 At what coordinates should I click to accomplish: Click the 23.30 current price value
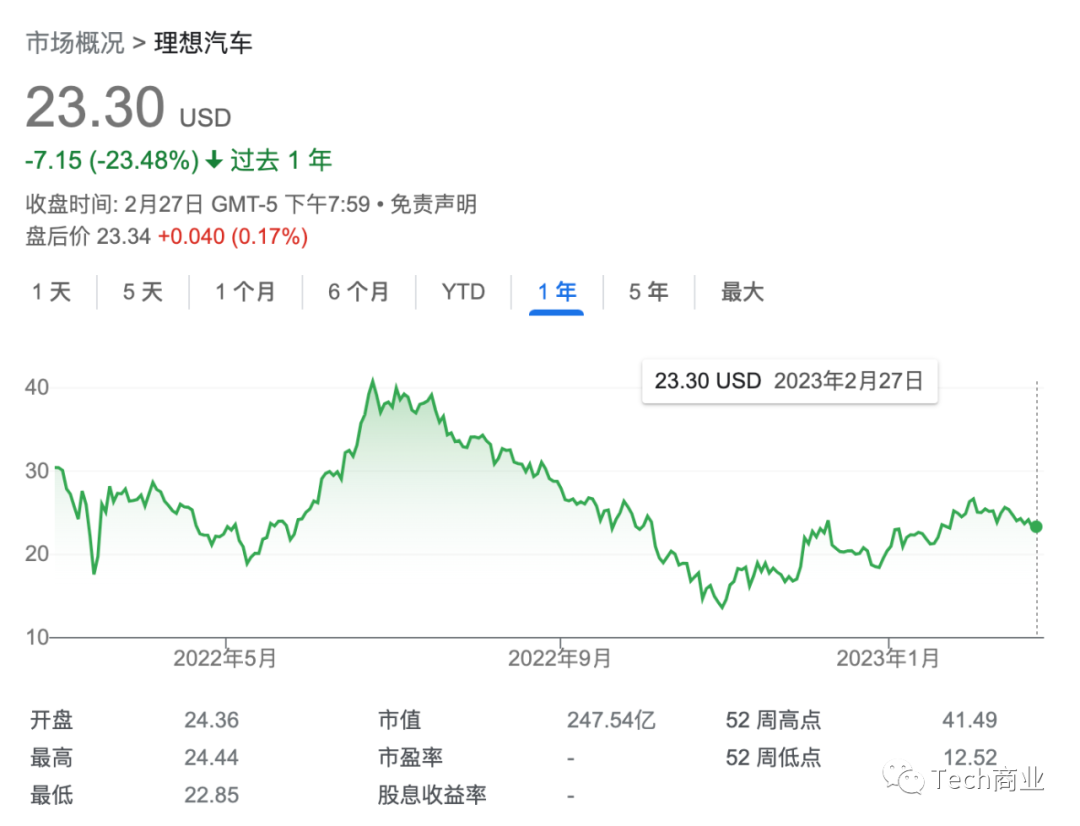[x=95, y=107]
